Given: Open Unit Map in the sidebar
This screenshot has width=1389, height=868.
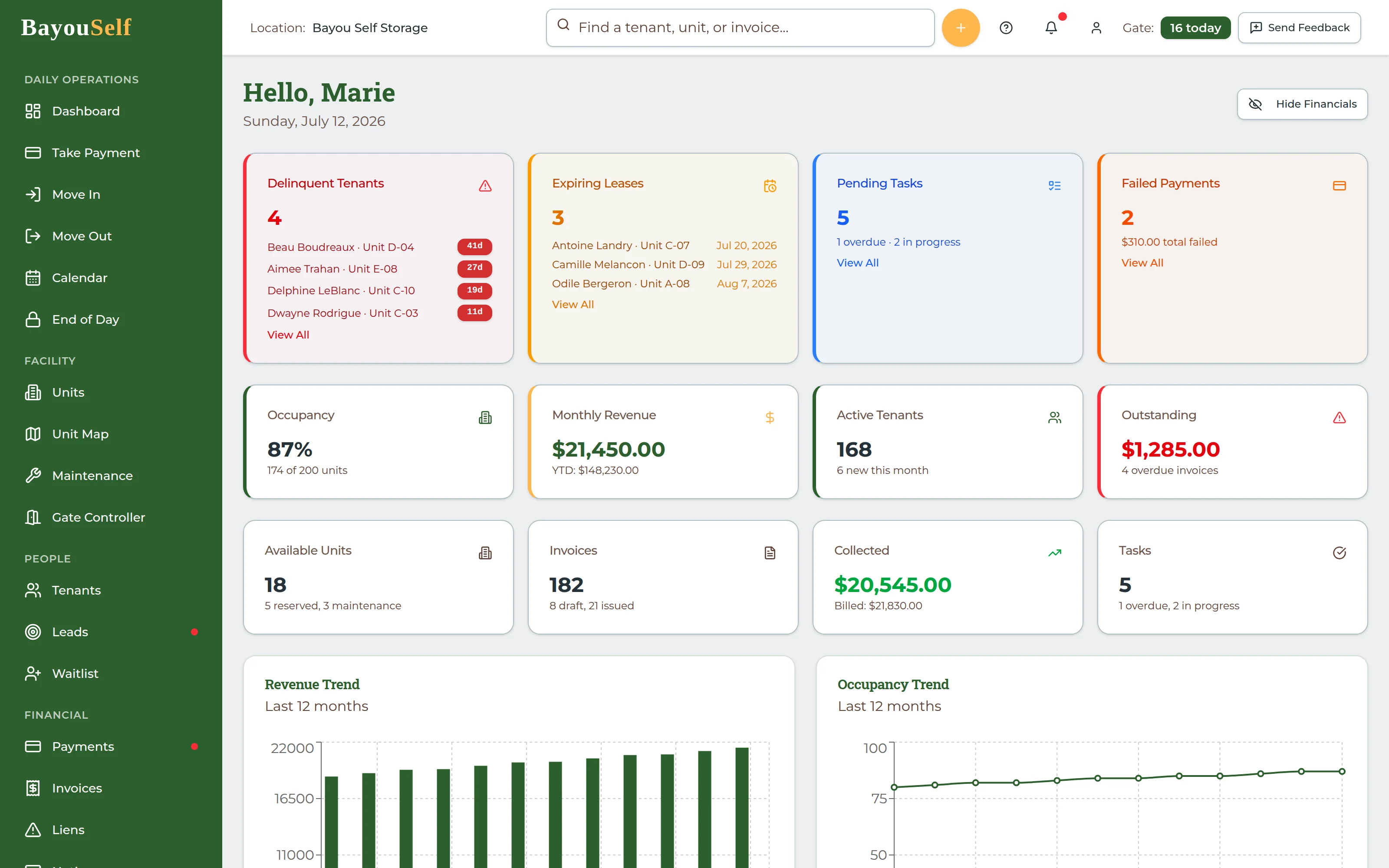Looking at the screenshot, I should point(111,434).
